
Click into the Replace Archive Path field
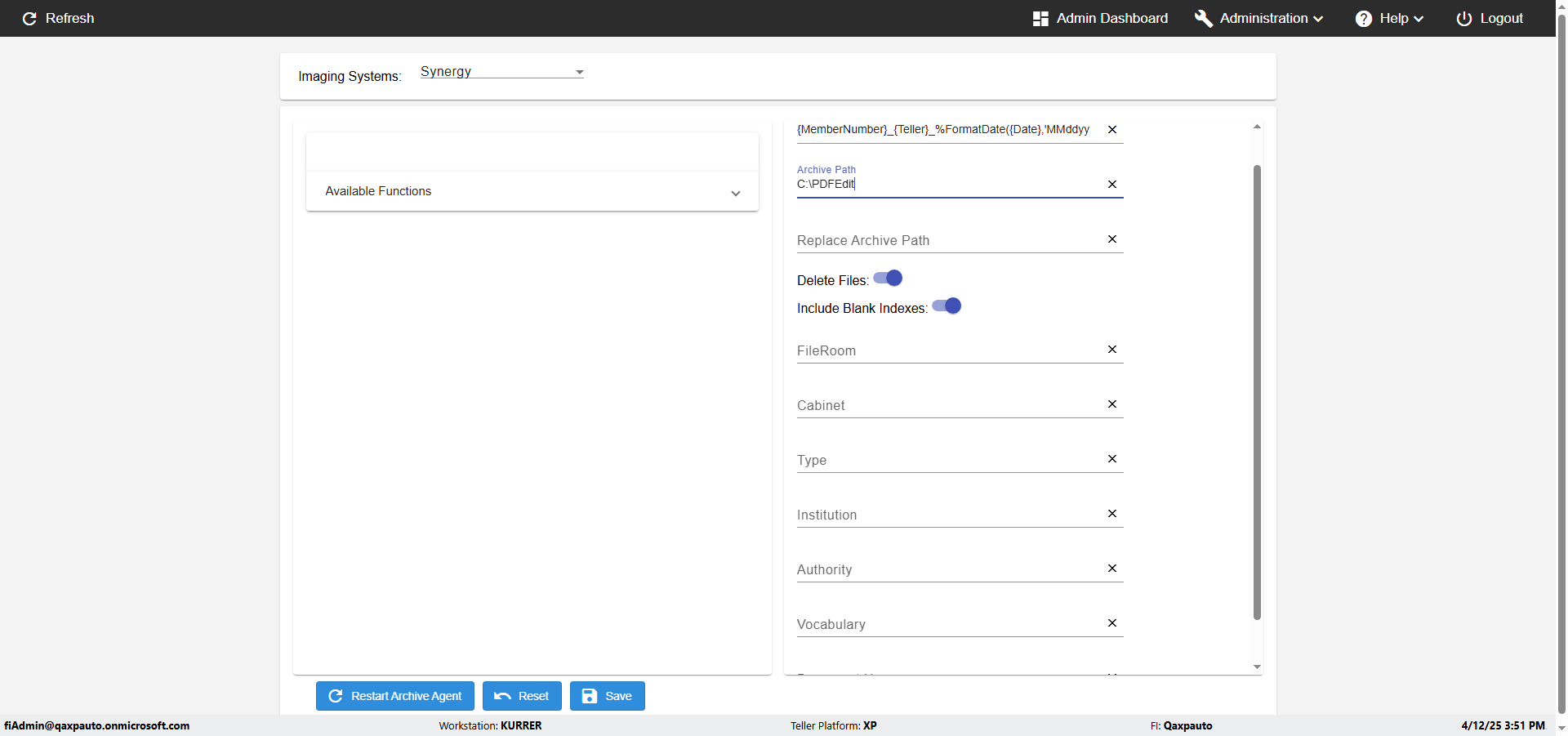(947, 240)
